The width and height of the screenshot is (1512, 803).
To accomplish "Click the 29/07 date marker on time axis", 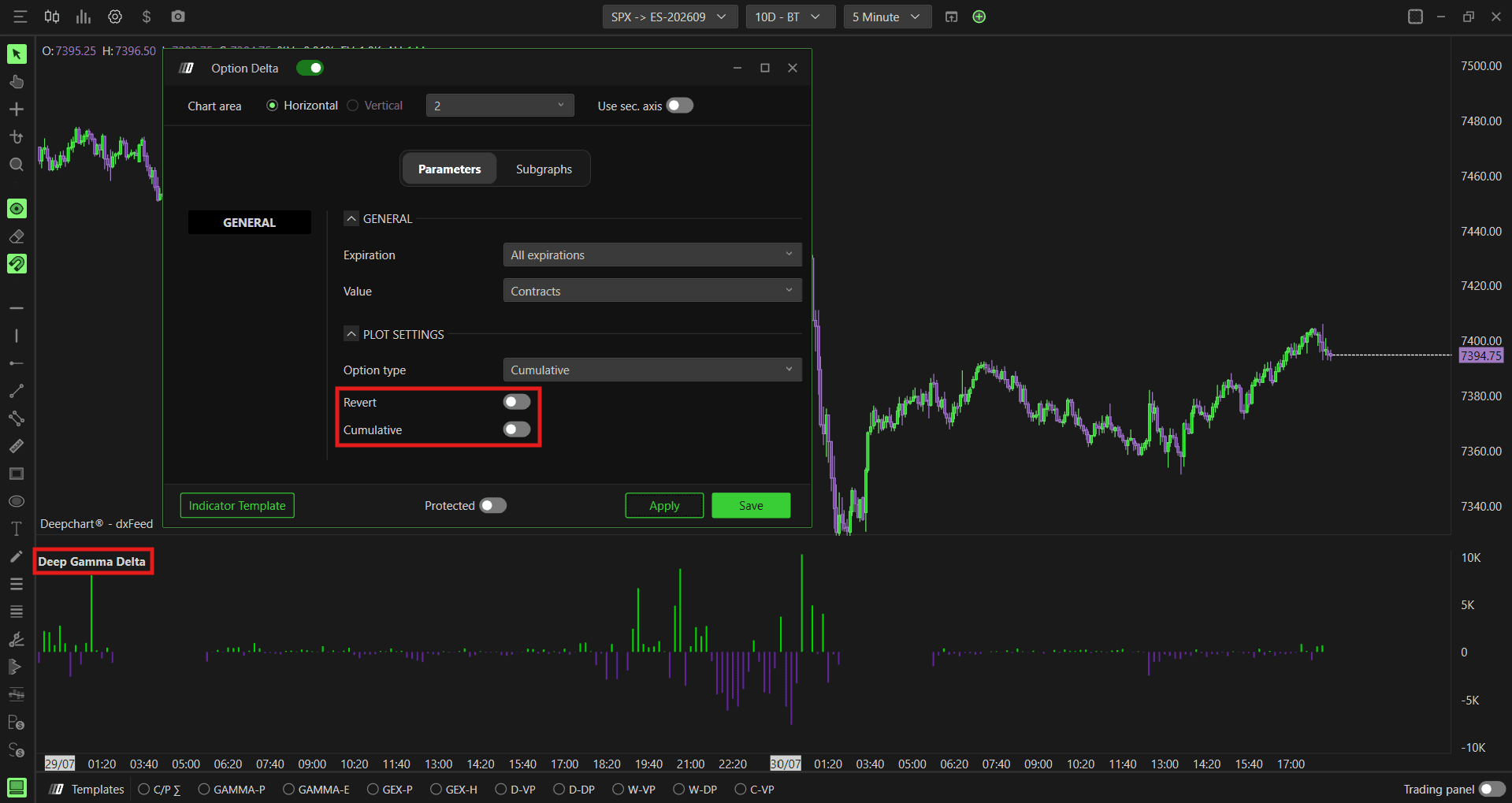I will 59,764.
